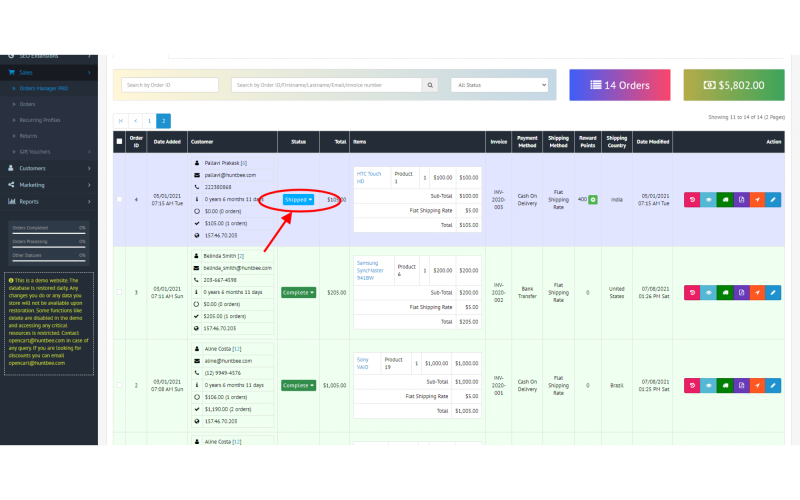Click the orange send icon for order 3
Viewport: 800px width, 500px height.
coord(757,292)
